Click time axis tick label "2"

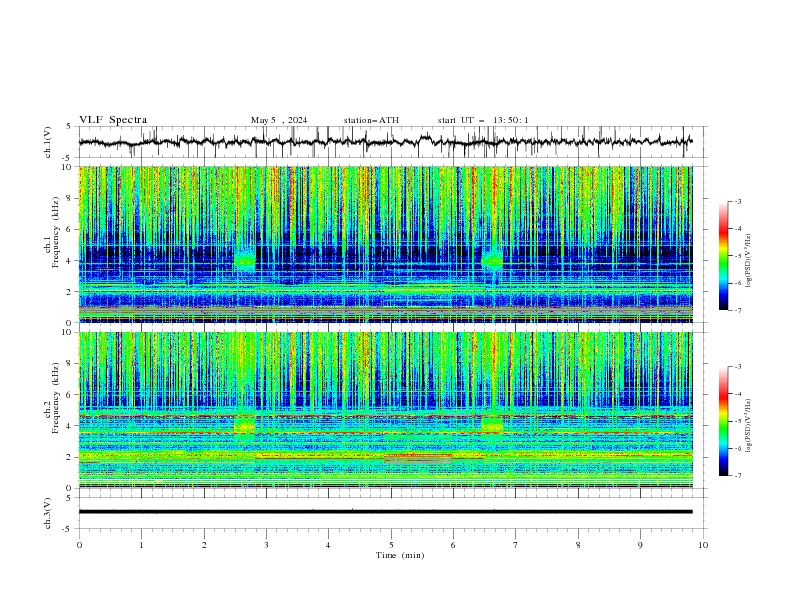coord(204,545)
